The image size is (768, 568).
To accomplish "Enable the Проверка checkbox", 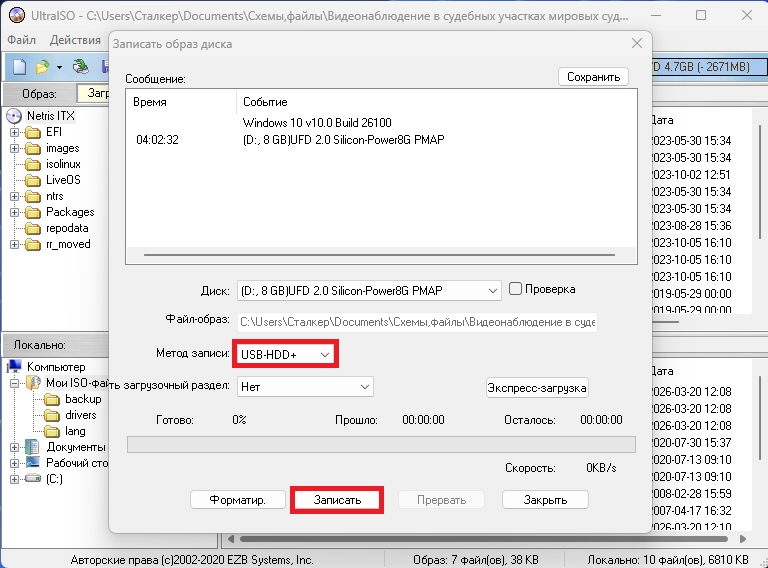I will [x=515, y=288].
